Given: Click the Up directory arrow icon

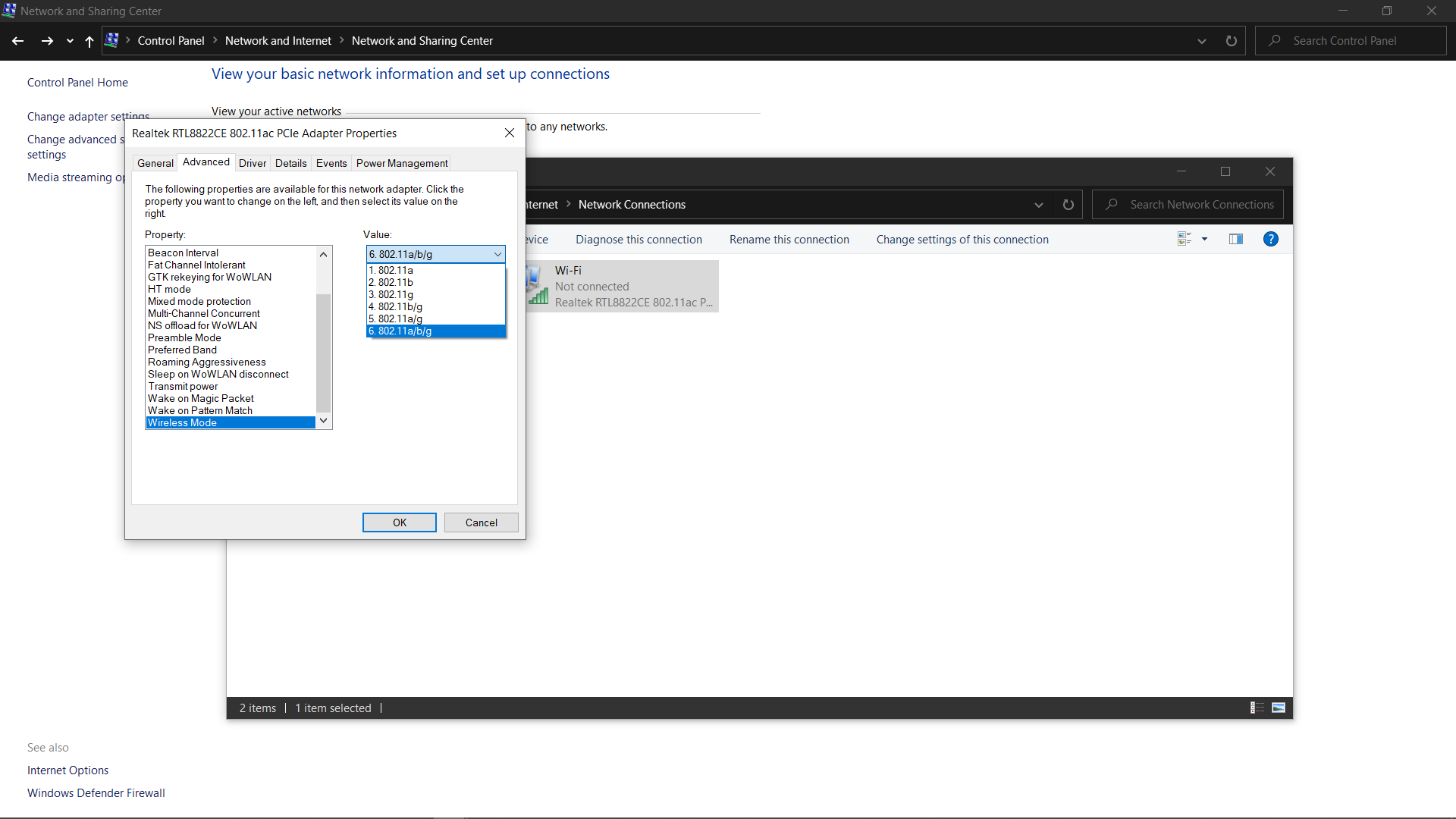Looking at the screenshot, I should tap(89, 41).
